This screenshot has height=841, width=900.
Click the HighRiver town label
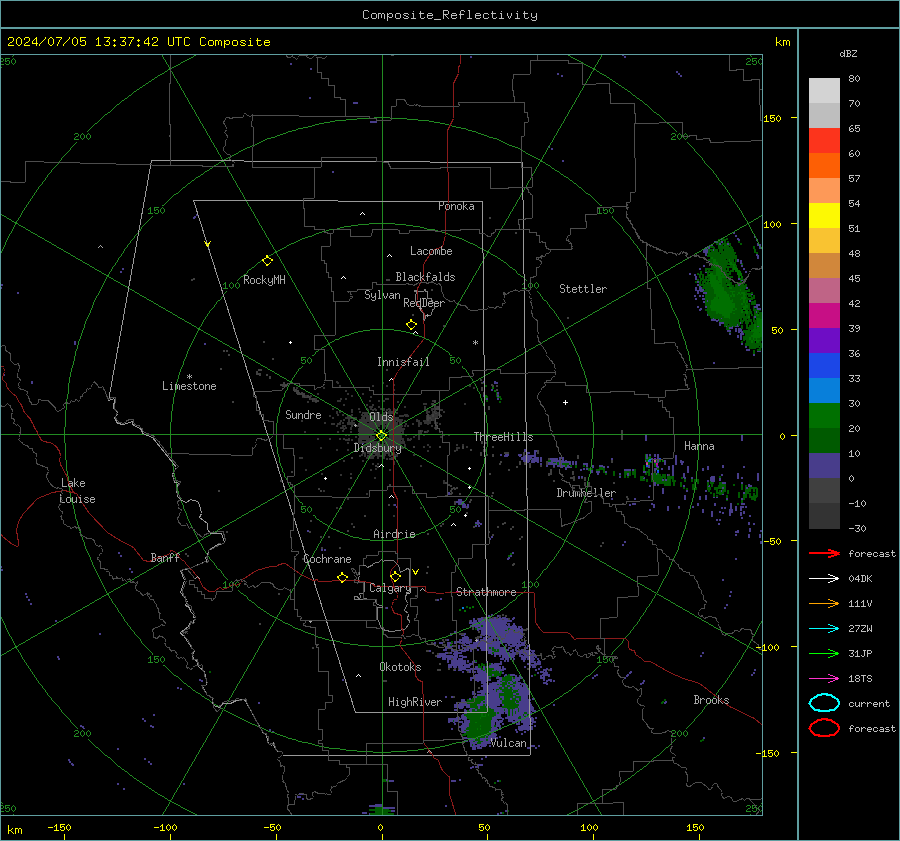415,702
